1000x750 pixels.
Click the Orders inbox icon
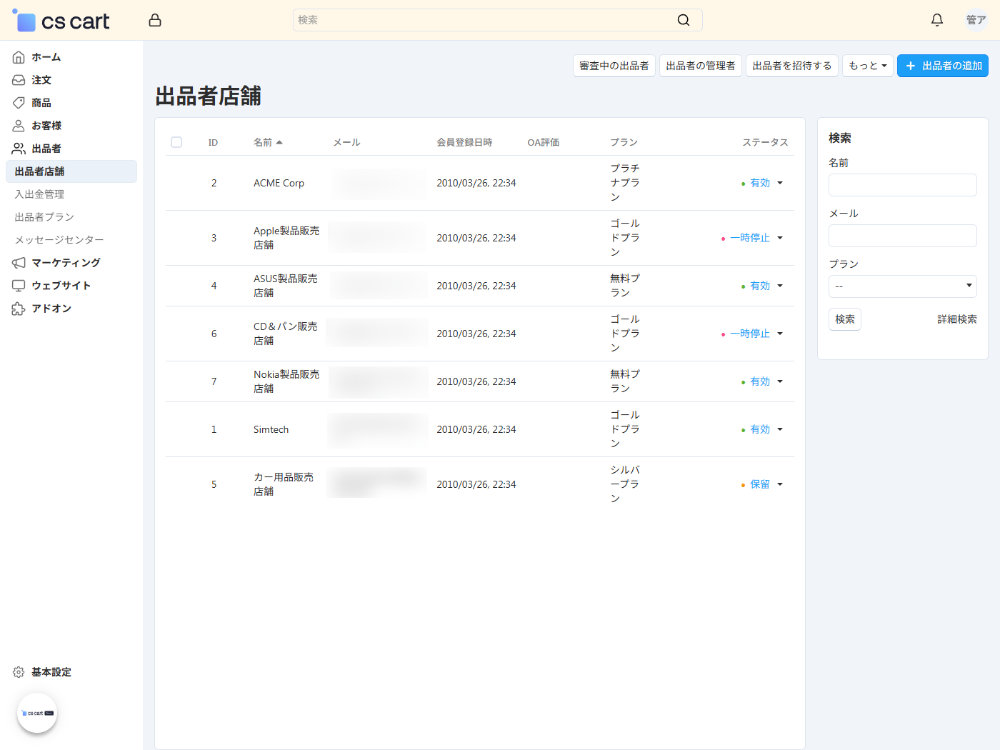click(x=18, y=80)
